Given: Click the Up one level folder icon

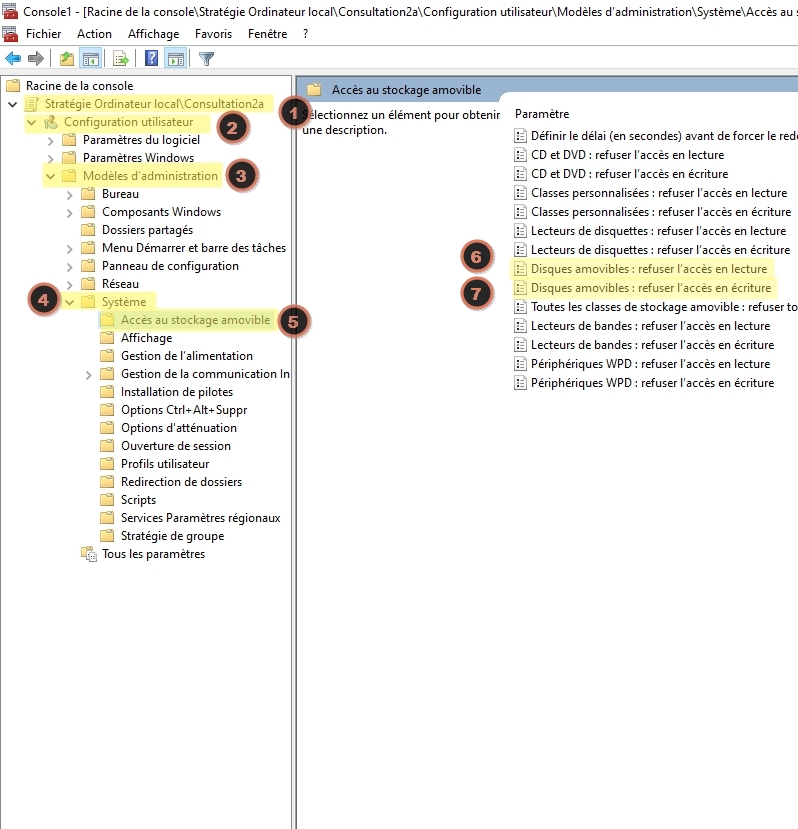Looking at the screenshot, I should (x=67, y=58).
